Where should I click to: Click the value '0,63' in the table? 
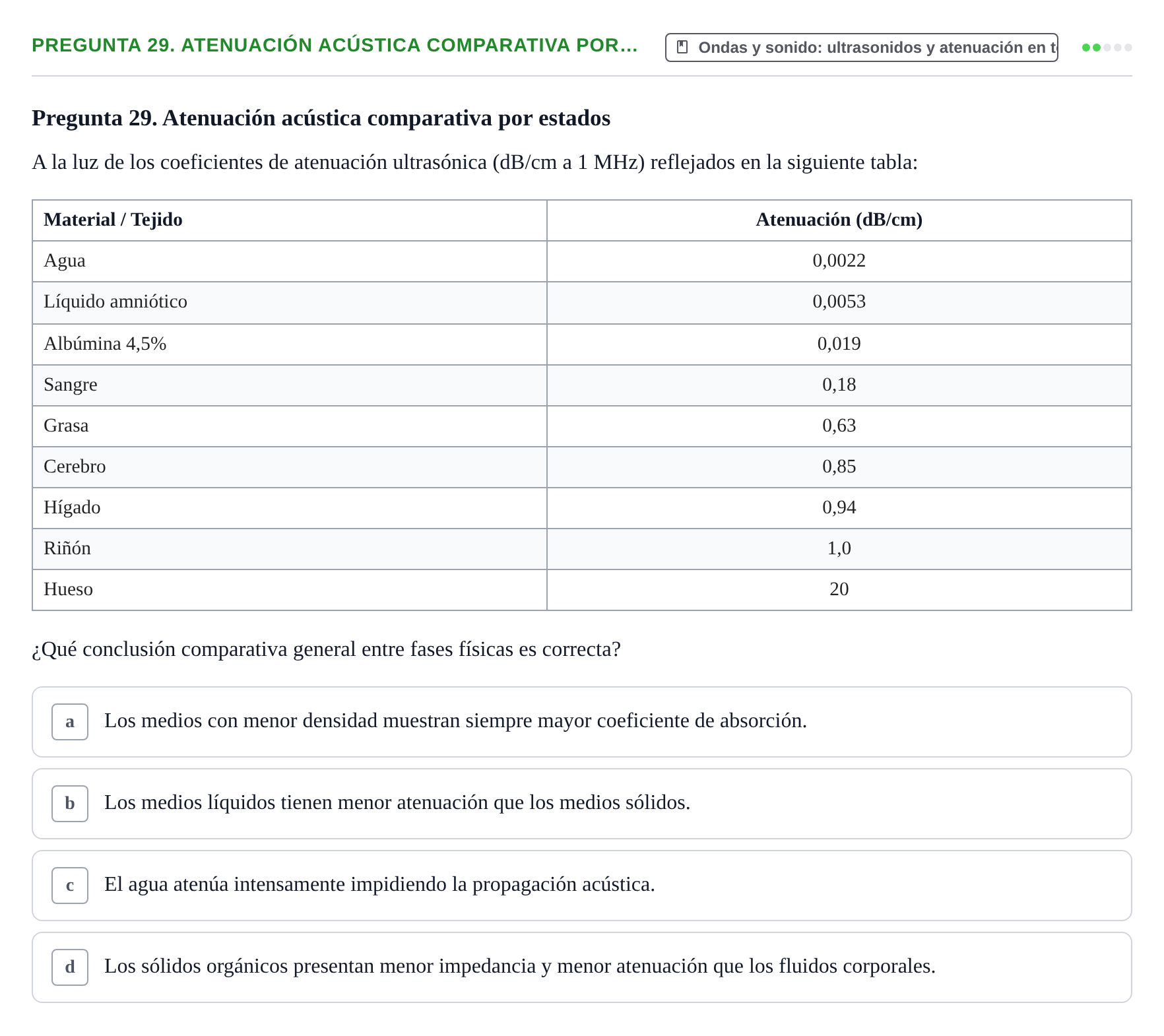click(839, 426)
